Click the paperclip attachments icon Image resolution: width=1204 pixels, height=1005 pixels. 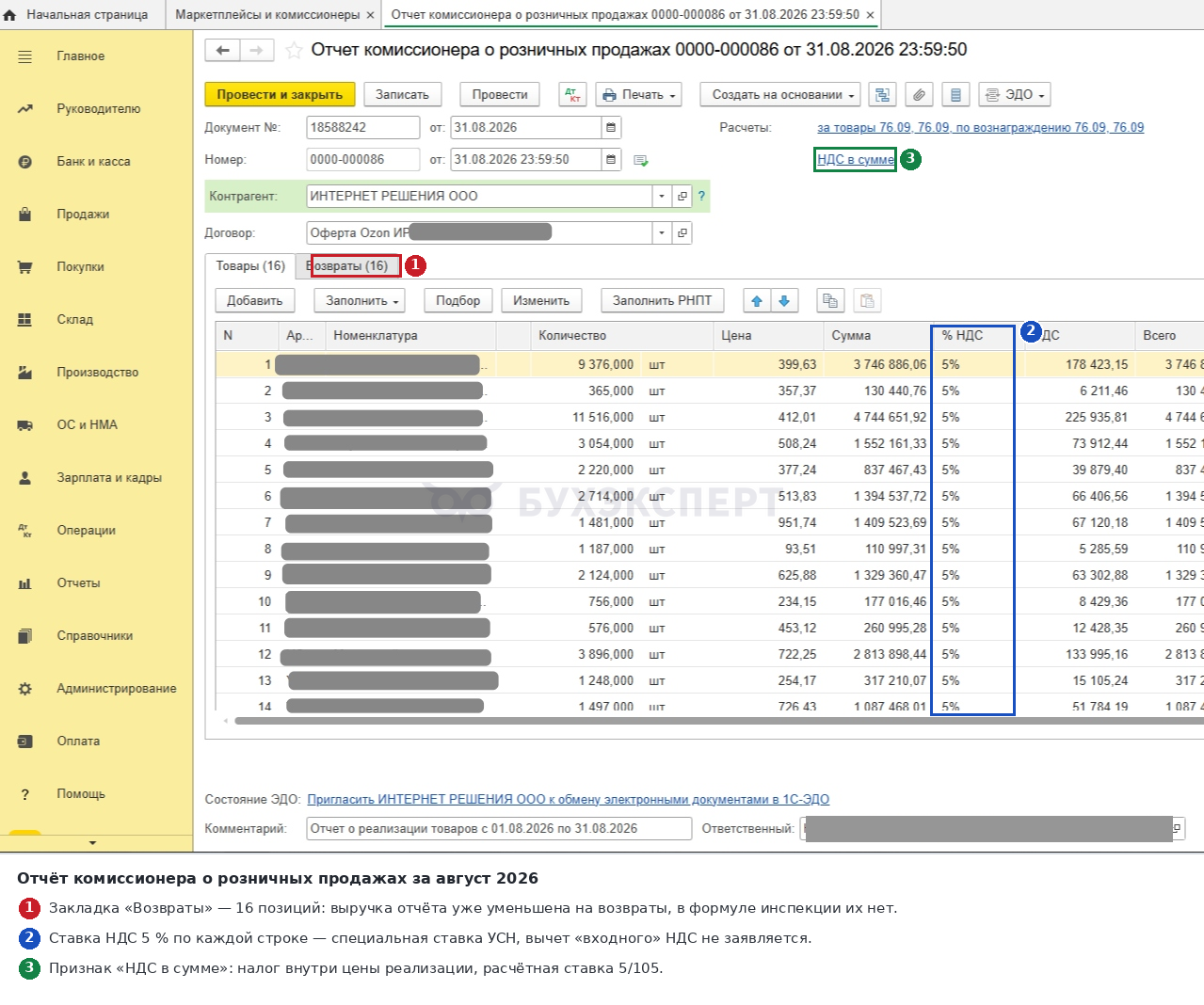pyautogui.click(x=920, y=94)
